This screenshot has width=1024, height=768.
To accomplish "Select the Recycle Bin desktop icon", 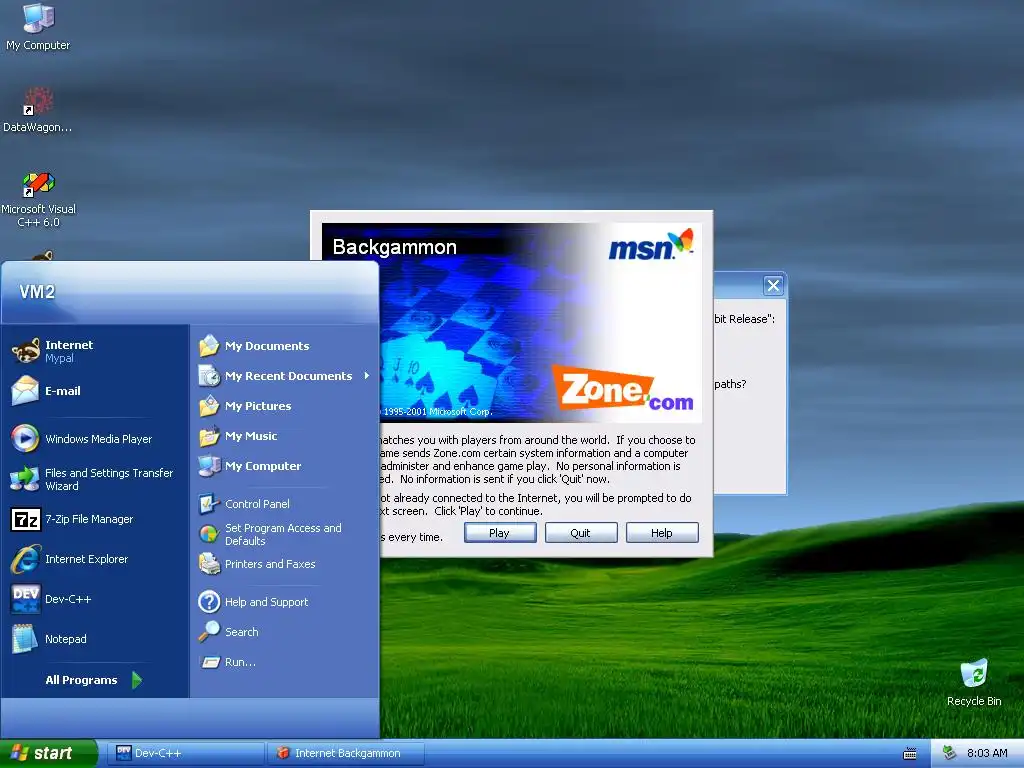I will [x=974, y=682].
